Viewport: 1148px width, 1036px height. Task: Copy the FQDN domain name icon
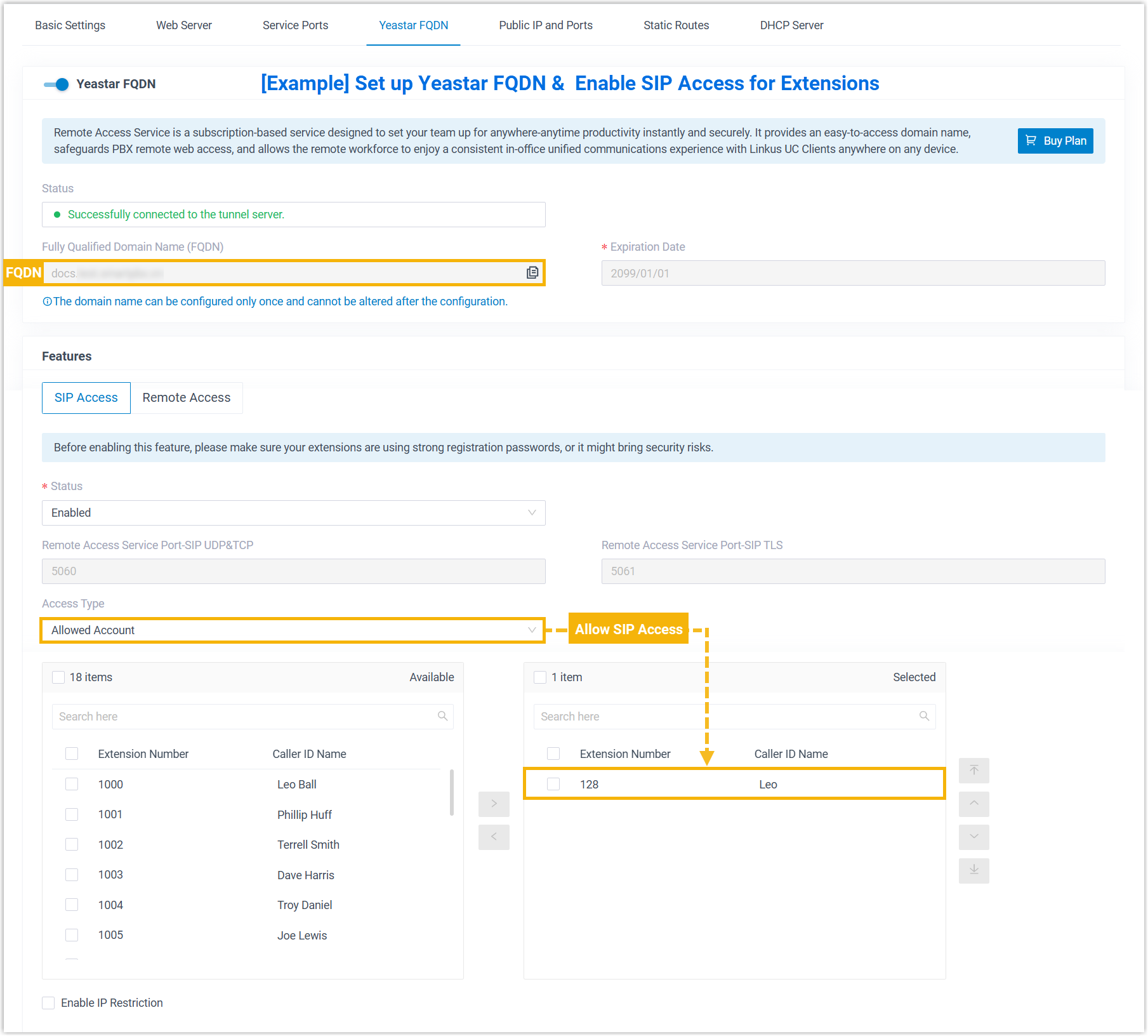point(532,273)
